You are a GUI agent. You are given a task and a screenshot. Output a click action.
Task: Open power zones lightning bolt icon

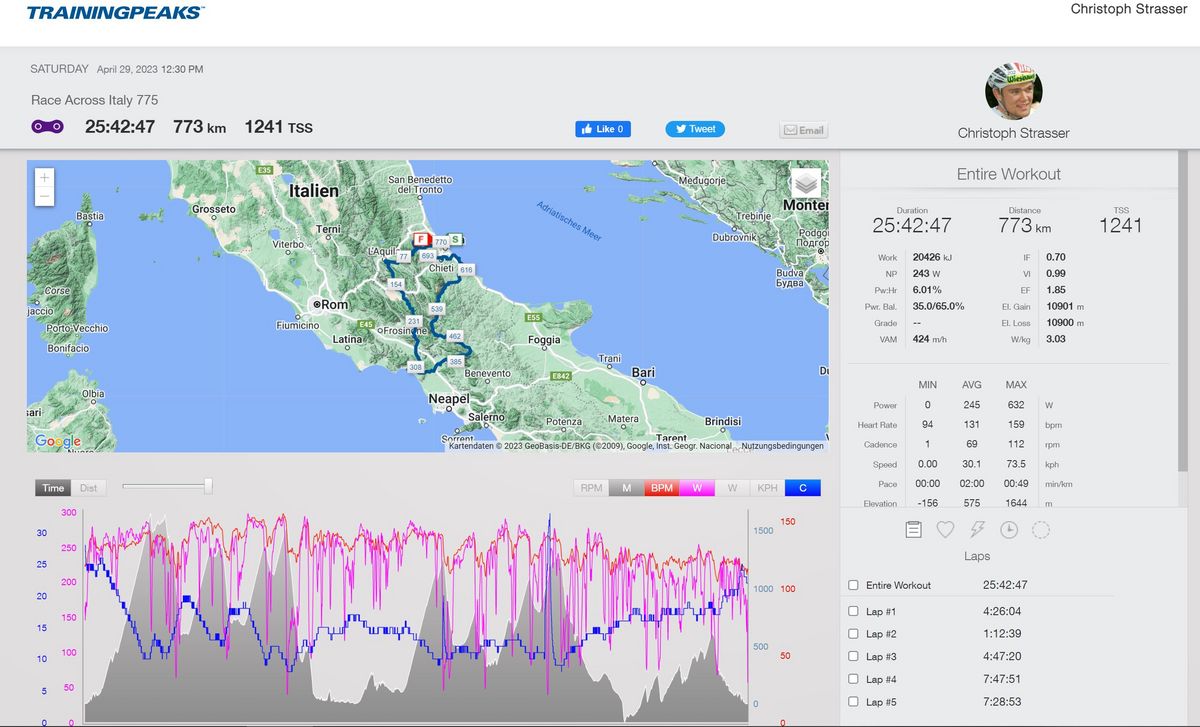[x=977, y=530]
